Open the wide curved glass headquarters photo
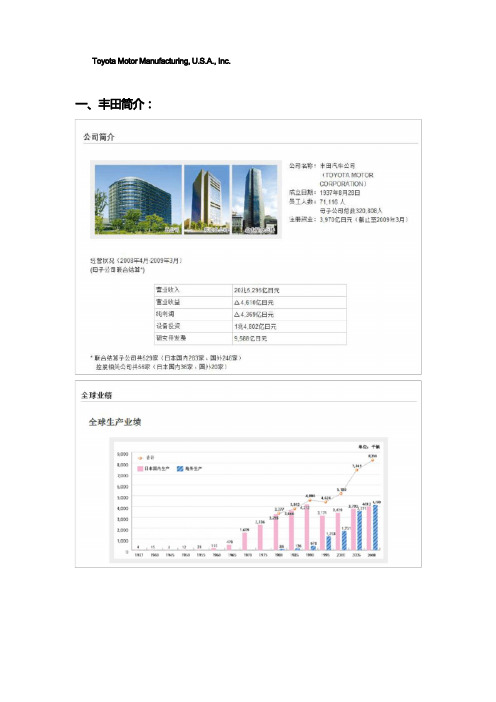This screenshot has width=496, height=702. (138, 199)
